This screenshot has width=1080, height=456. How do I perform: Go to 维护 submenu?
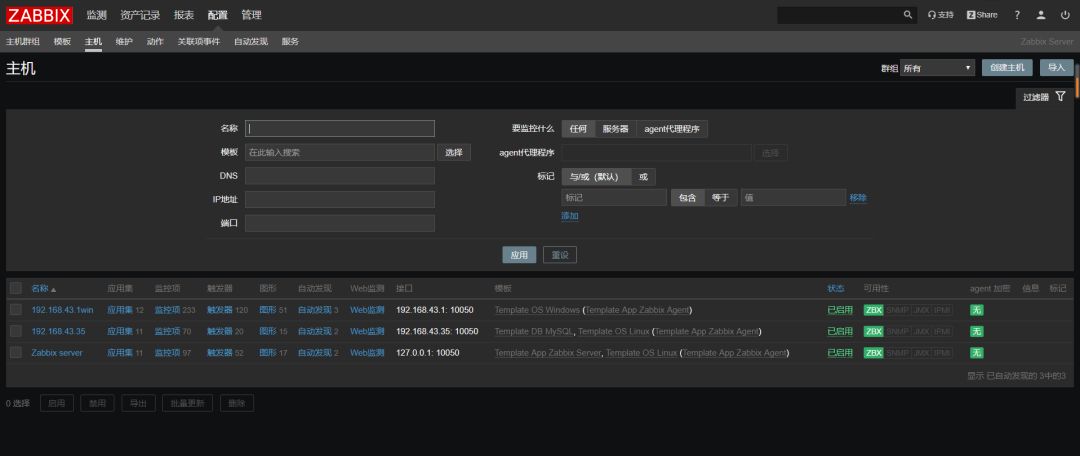click(x=124, y=41)
